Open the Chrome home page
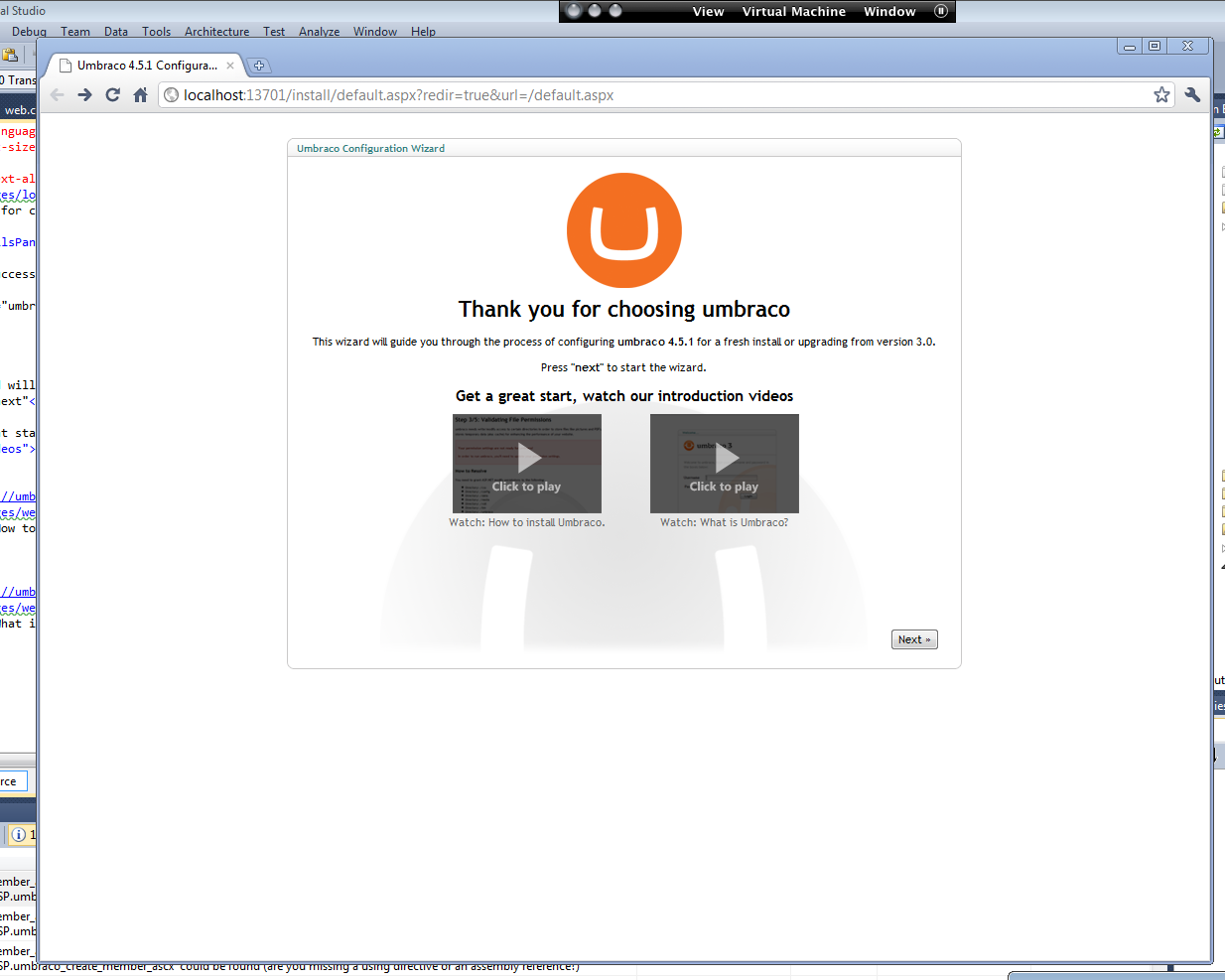The image size is (1225, 980). [140, 95]
